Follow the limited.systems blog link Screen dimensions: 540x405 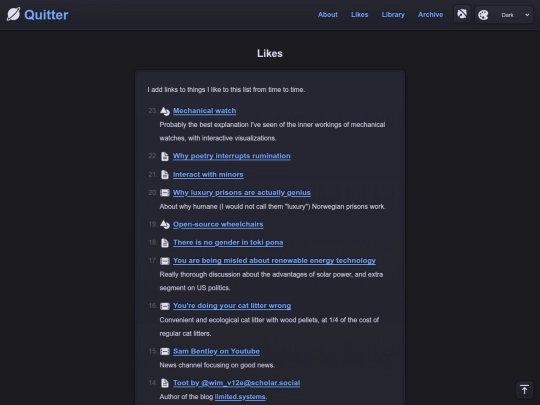click(240, 397)
